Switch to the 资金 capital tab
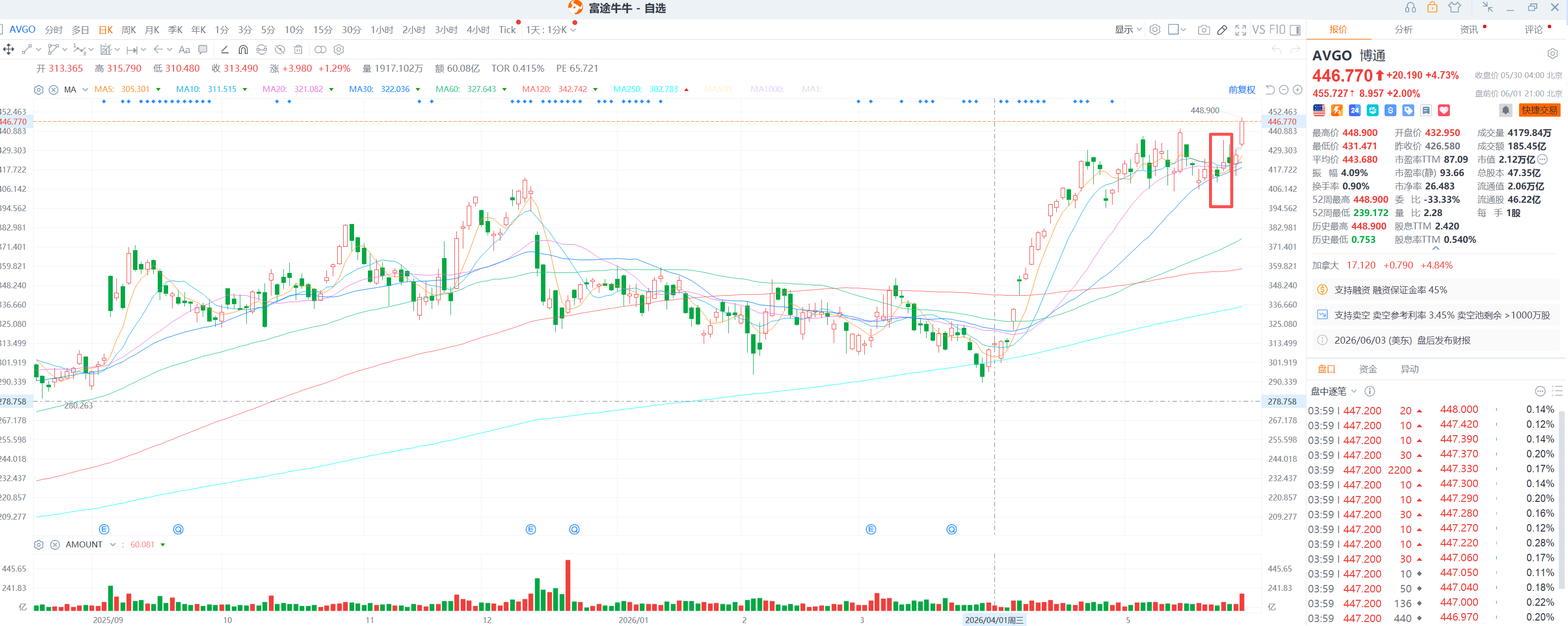The image size is (1568, 626). 1368,369
